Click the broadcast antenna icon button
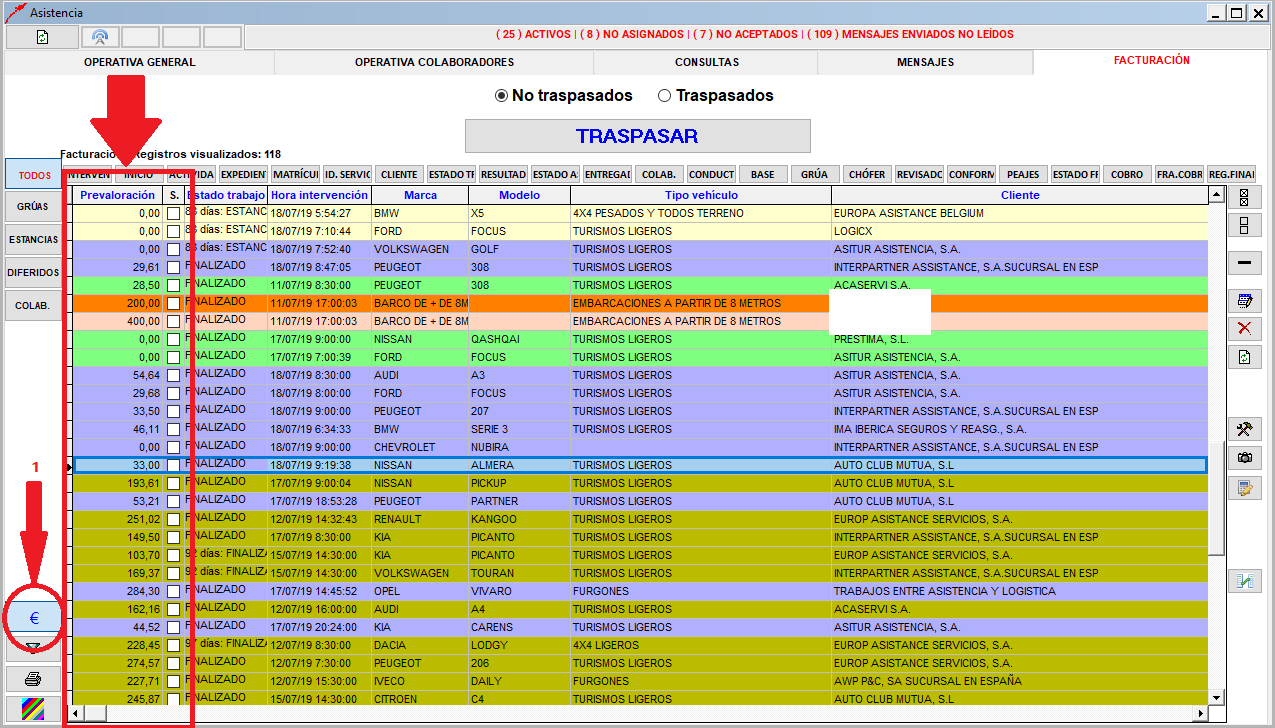This screenshot has width=1275, height=728. [x=100, y=37]
